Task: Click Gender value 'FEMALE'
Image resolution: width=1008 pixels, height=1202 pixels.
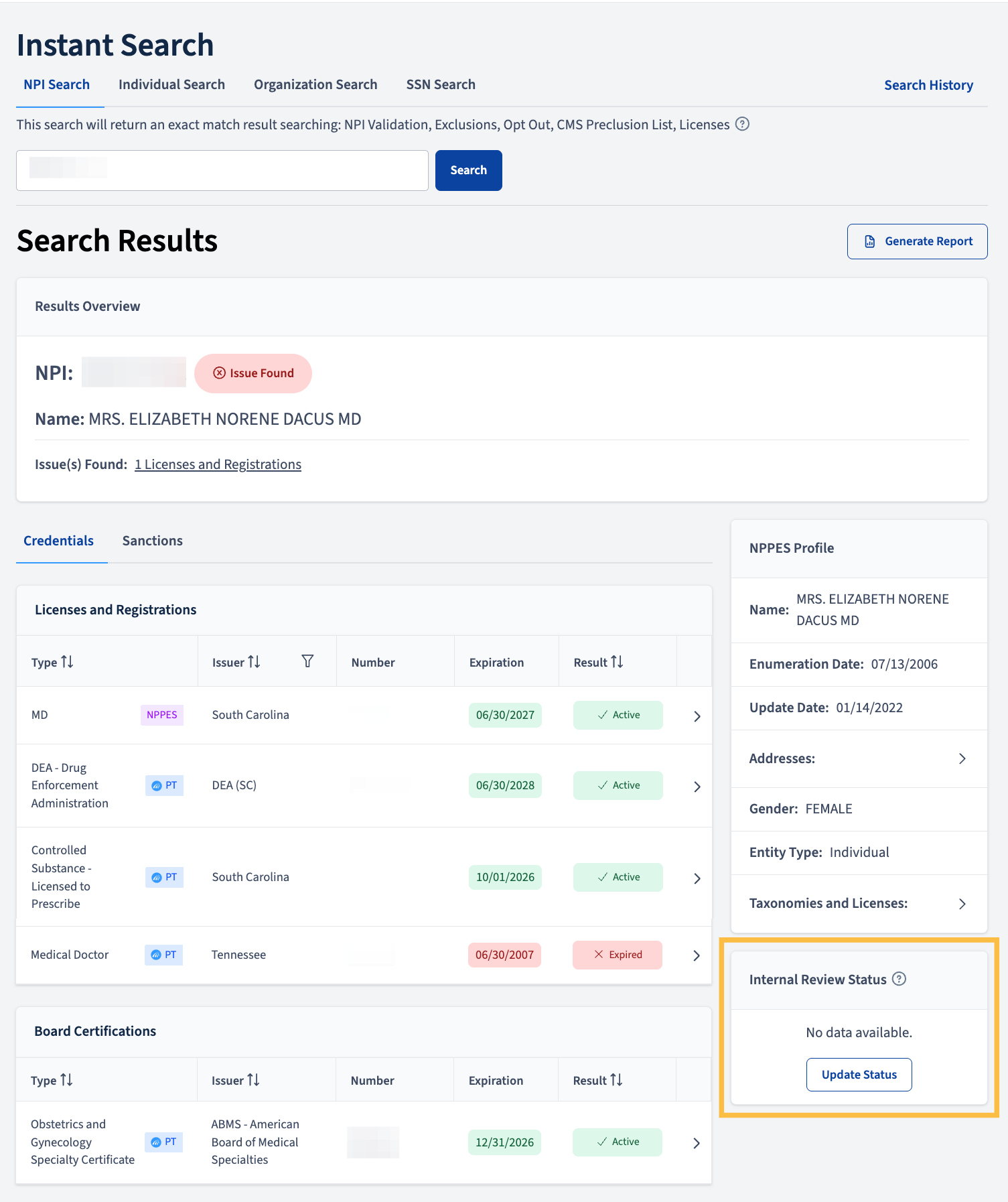Action: pos(829,809)
